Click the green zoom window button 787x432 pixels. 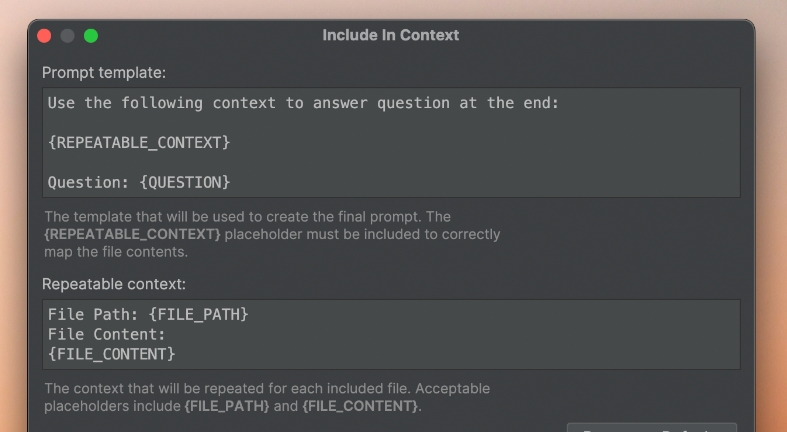click(91, 36)
